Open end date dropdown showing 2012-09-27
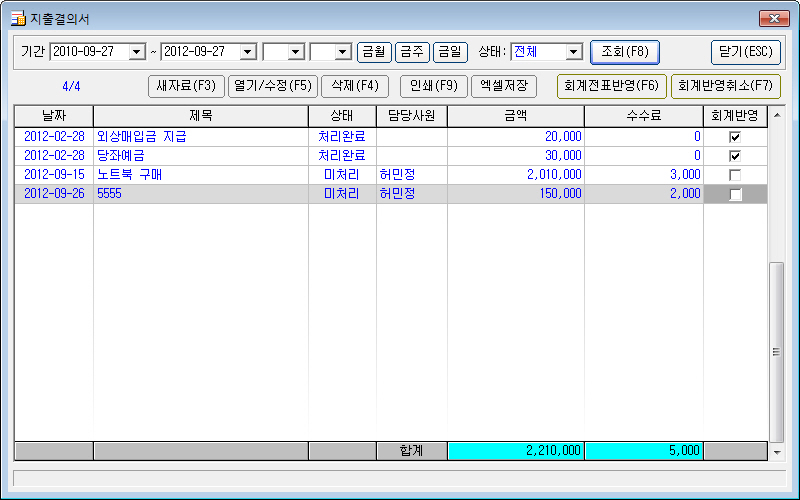This screenshot has width=800, height=500. pos(248,52)
